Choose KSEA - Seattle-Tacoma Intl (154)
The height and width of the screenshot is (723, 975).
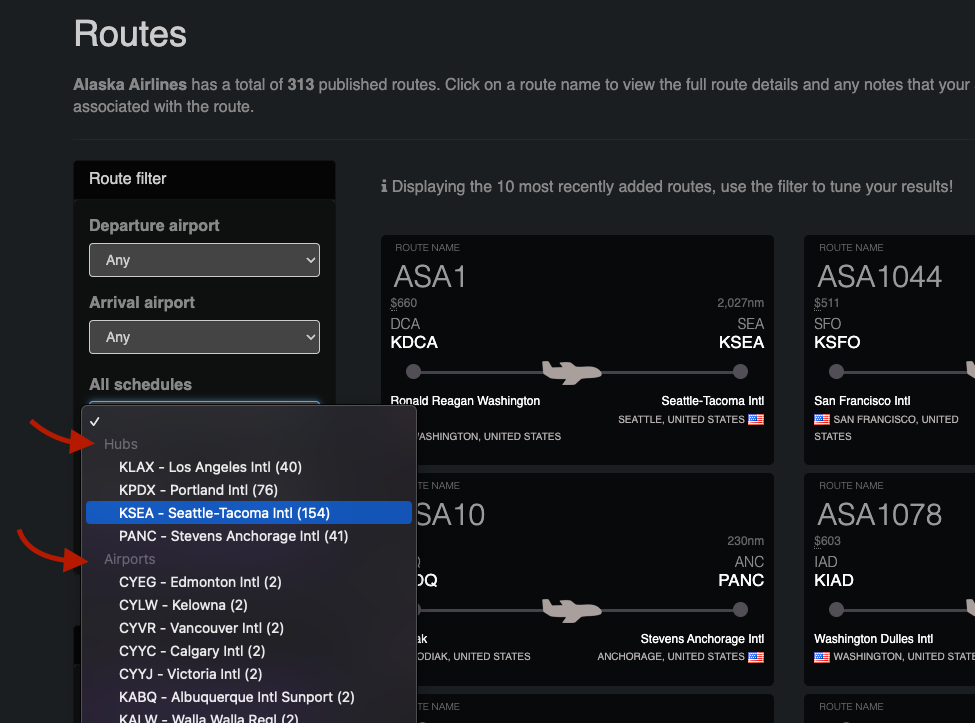(x=249, y=513)
